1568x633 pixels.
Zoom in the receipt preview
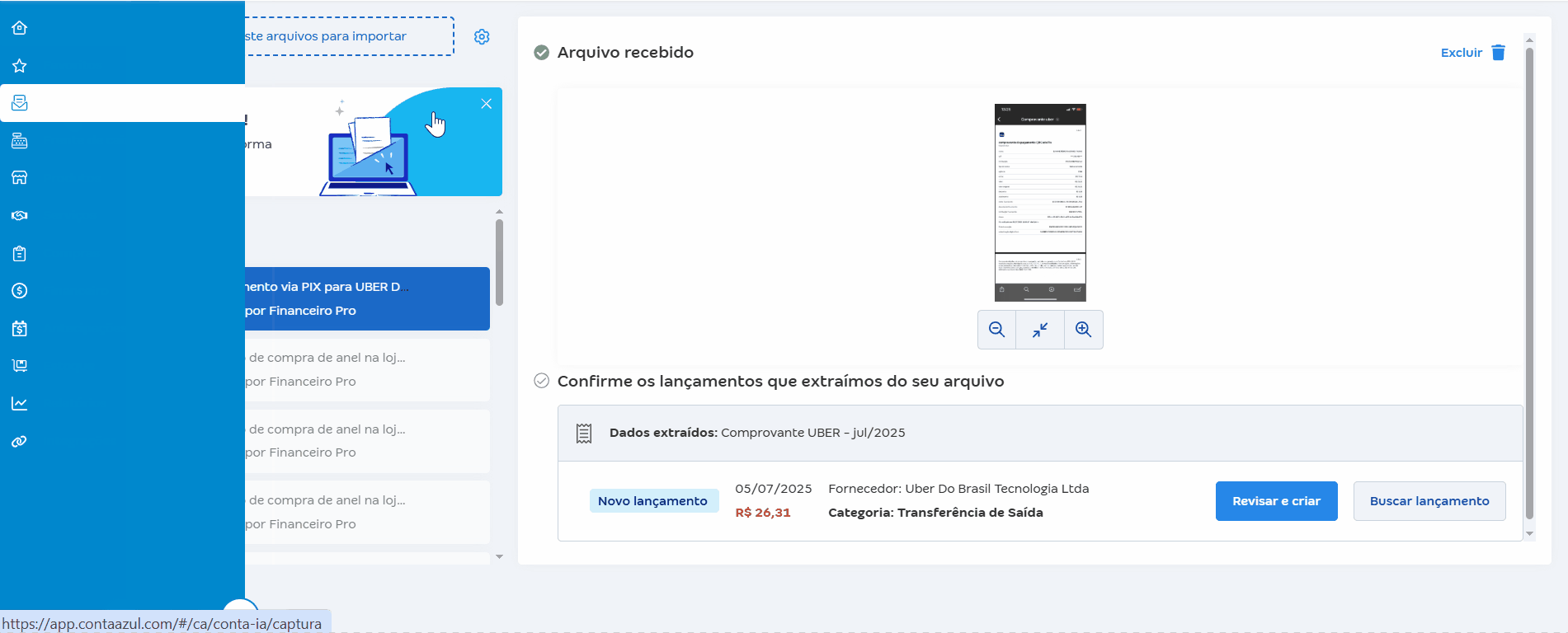click(1084, 330)
